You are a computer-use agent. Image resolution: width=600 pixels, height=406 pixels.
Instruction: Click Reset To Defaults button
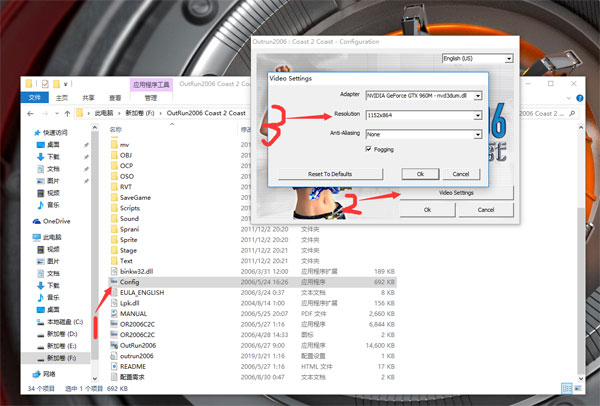(330, 174)
